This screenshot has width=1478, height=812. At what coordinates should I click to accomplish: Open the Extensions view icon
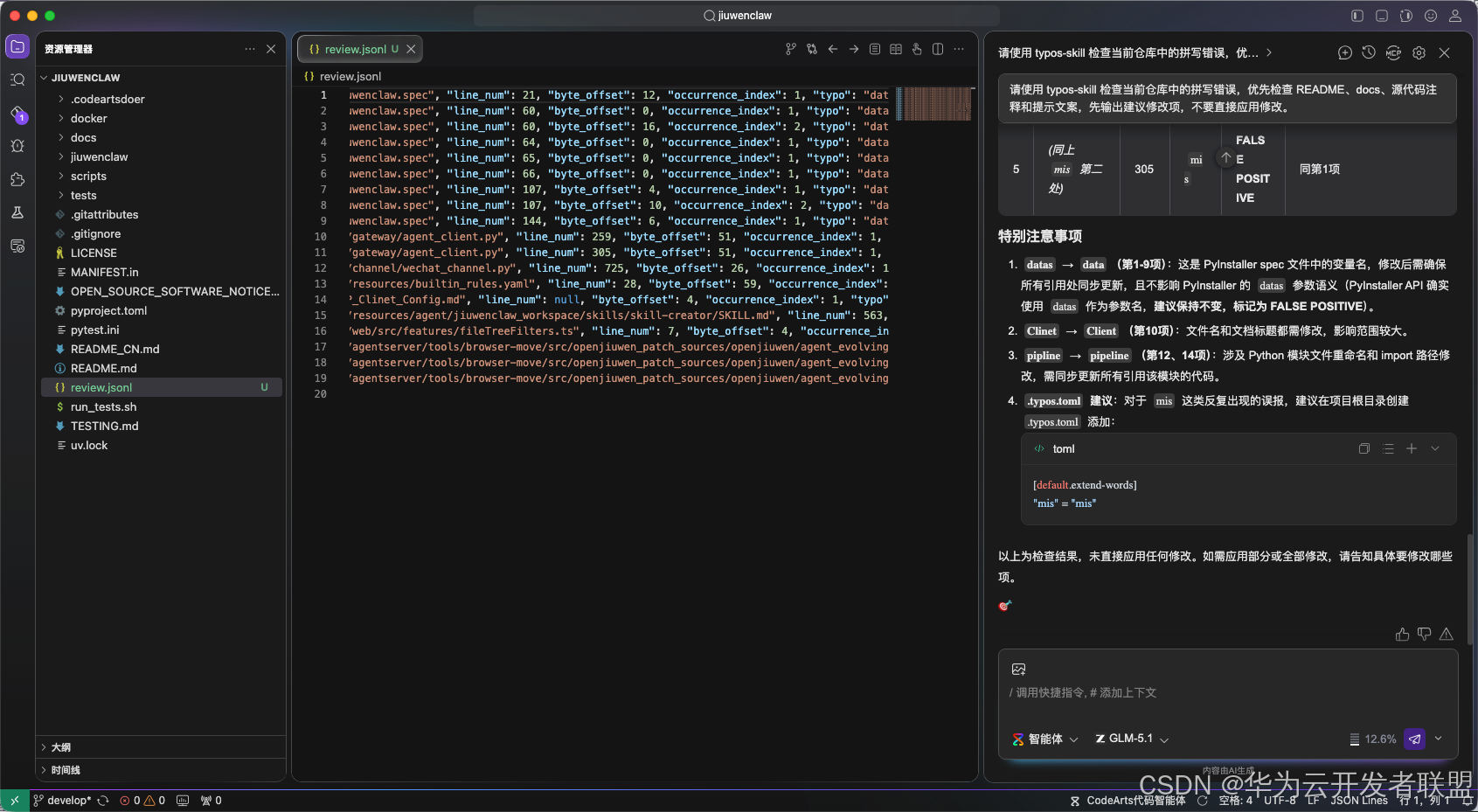point(17,179)
